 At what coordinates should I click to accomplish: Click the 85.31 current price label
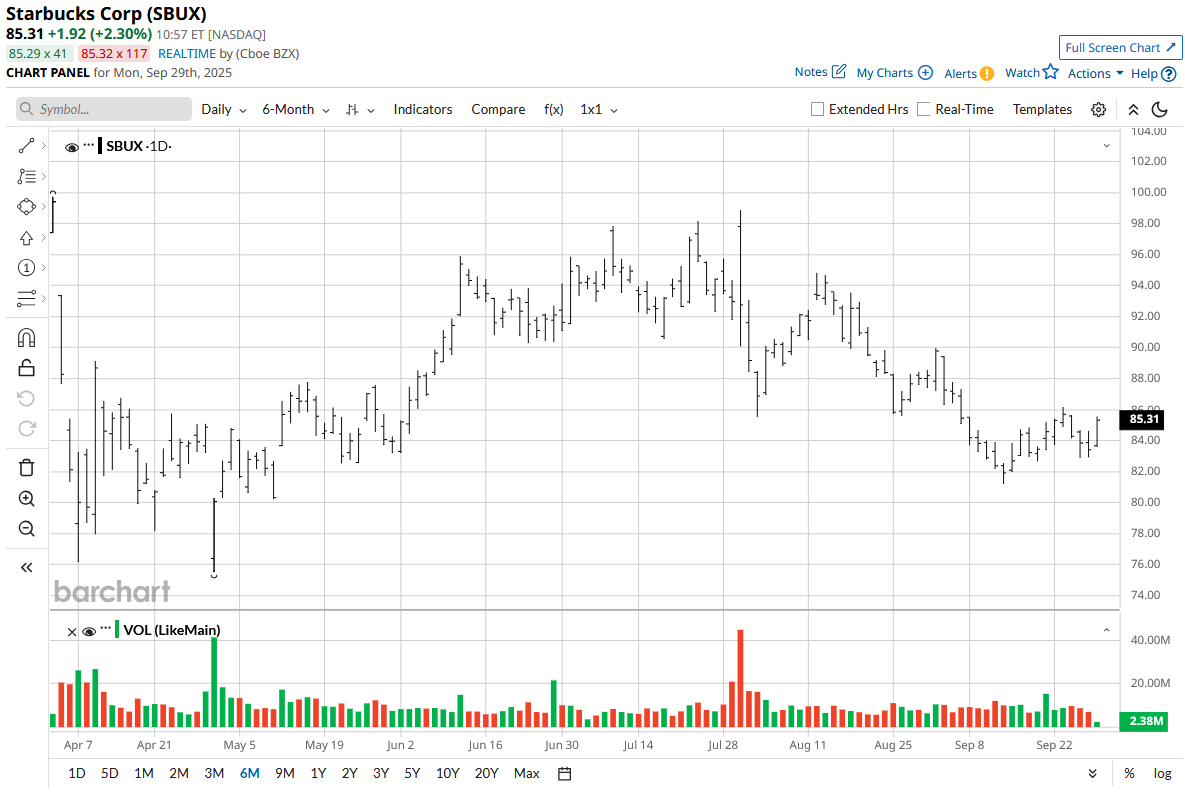[1144, 419]
